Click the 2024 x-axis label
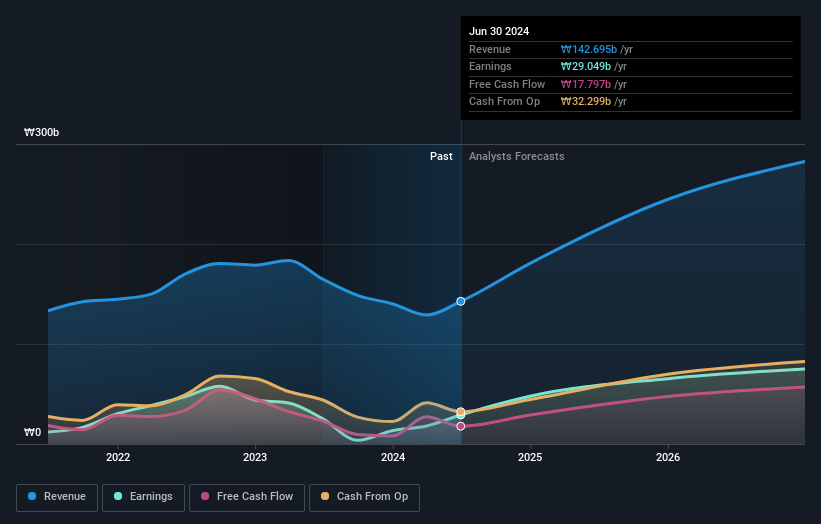This screenshot has width=821, height=524. point(393,457)
